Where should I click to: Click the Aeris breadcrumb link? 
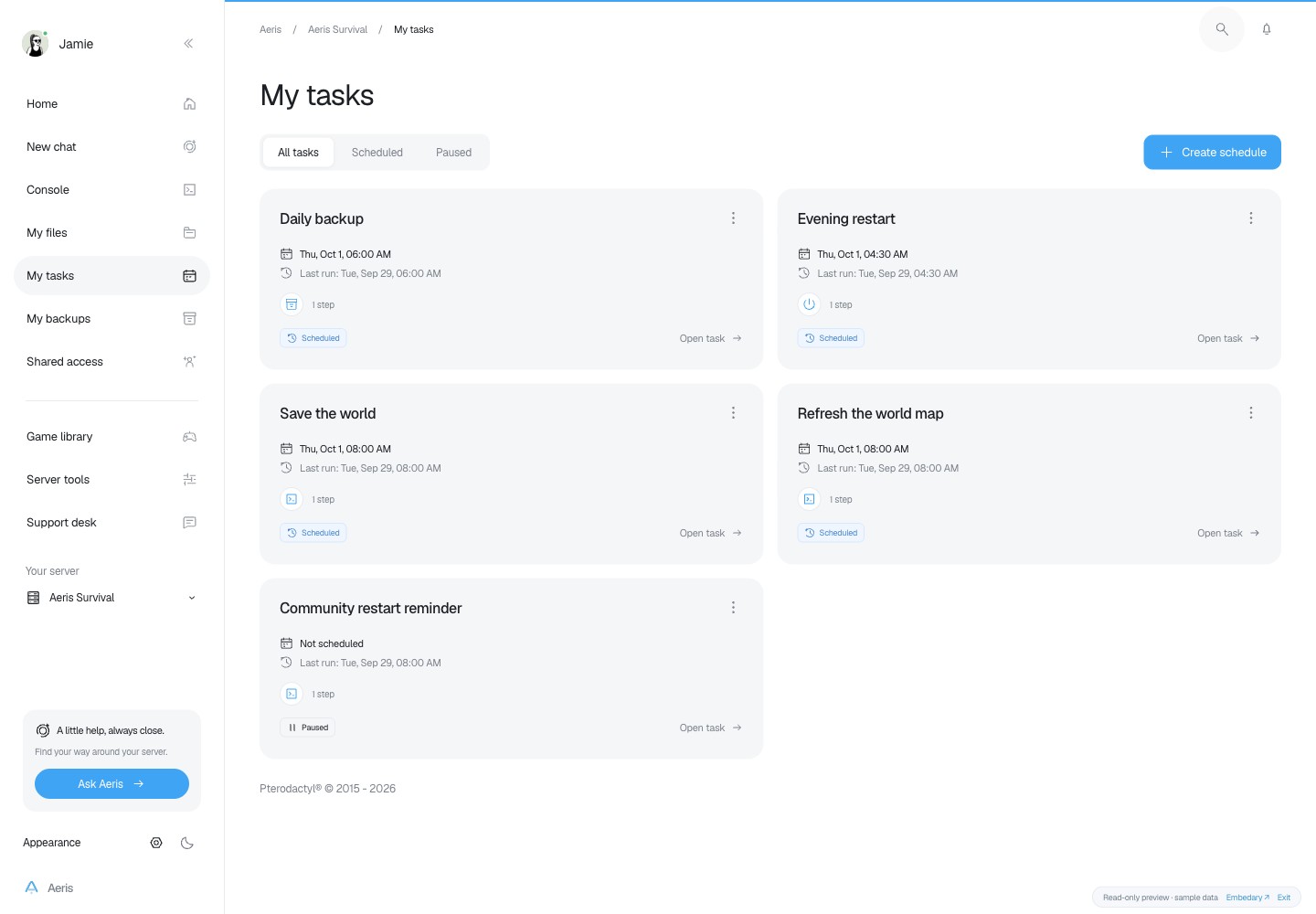click(271, 29)
